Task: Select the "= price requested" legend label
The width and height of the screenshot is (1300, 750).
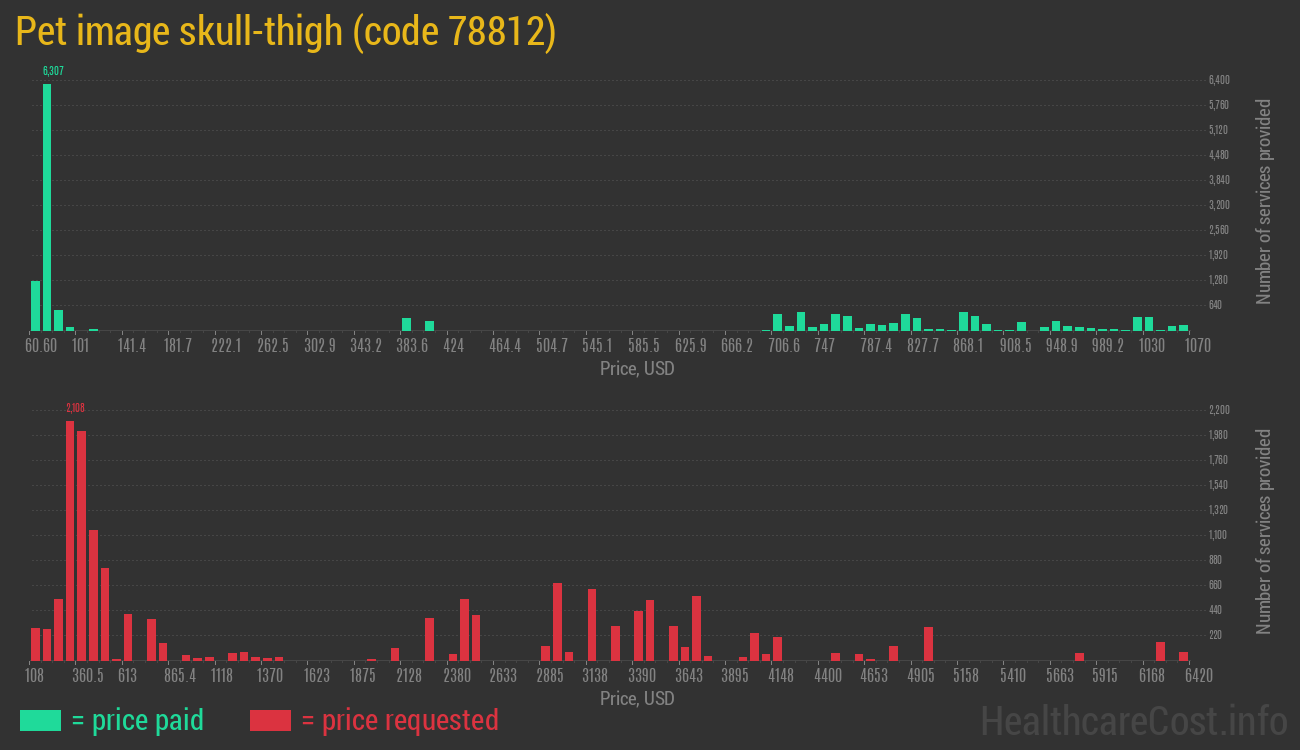Action: point(399,720)
